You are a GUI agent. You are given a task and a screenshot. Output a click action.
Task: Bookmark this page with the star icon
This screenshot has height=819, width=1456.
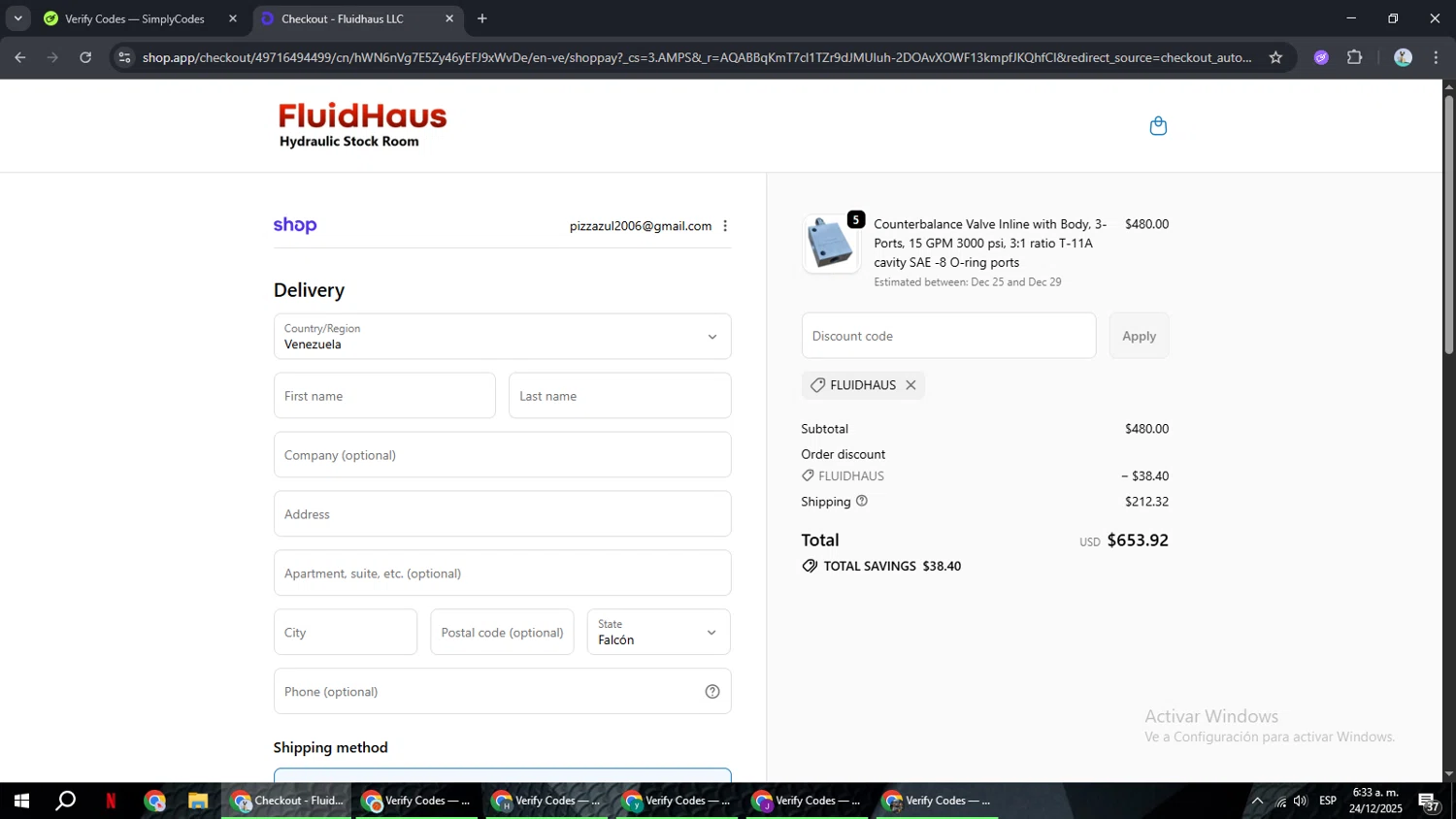[x=1275, y=57]
